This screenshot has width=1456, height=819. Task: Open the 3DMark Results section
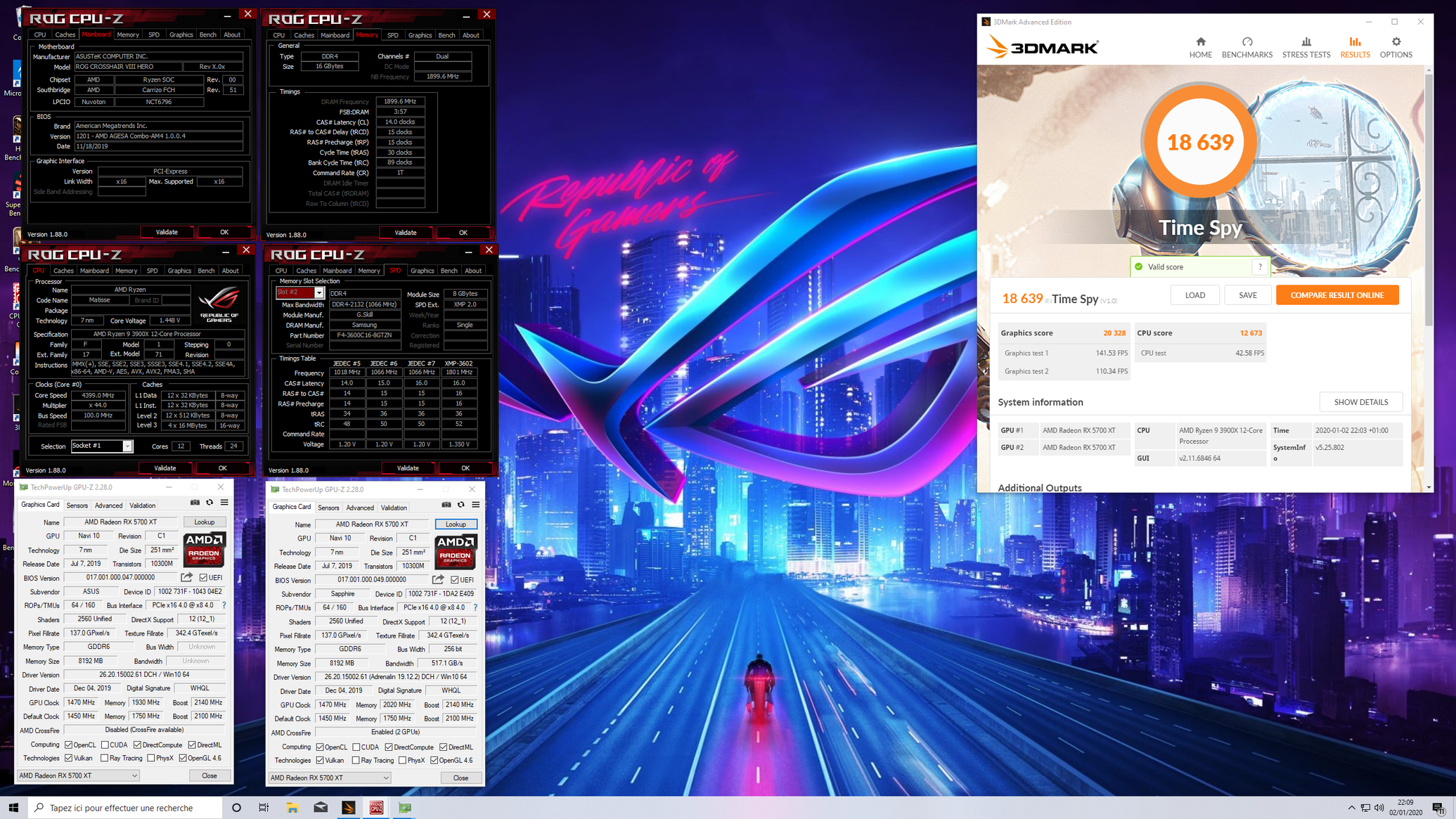[x=1354, y=48]
